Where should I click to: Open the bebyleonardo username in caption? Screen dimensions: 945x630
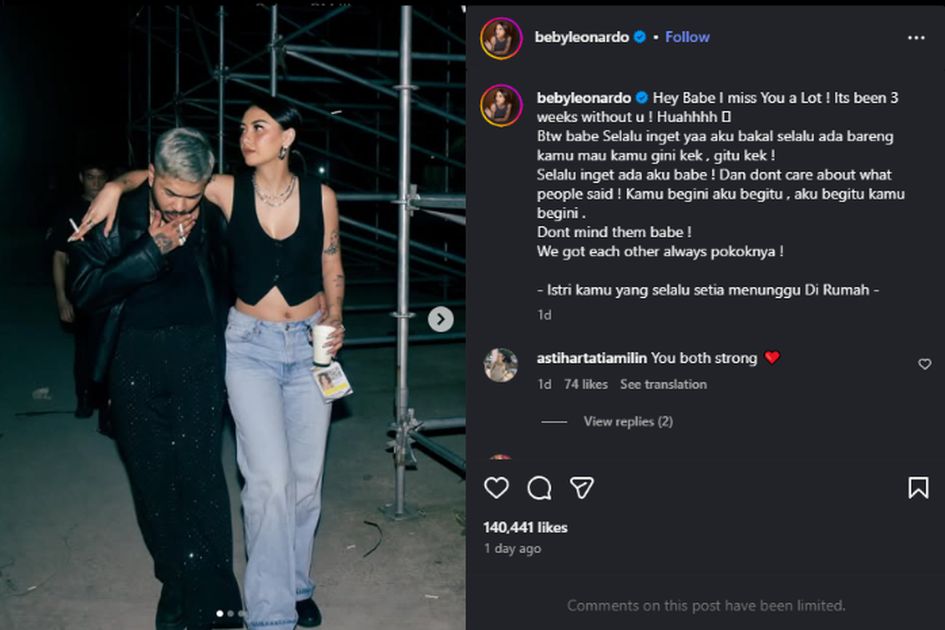(583, 98)
